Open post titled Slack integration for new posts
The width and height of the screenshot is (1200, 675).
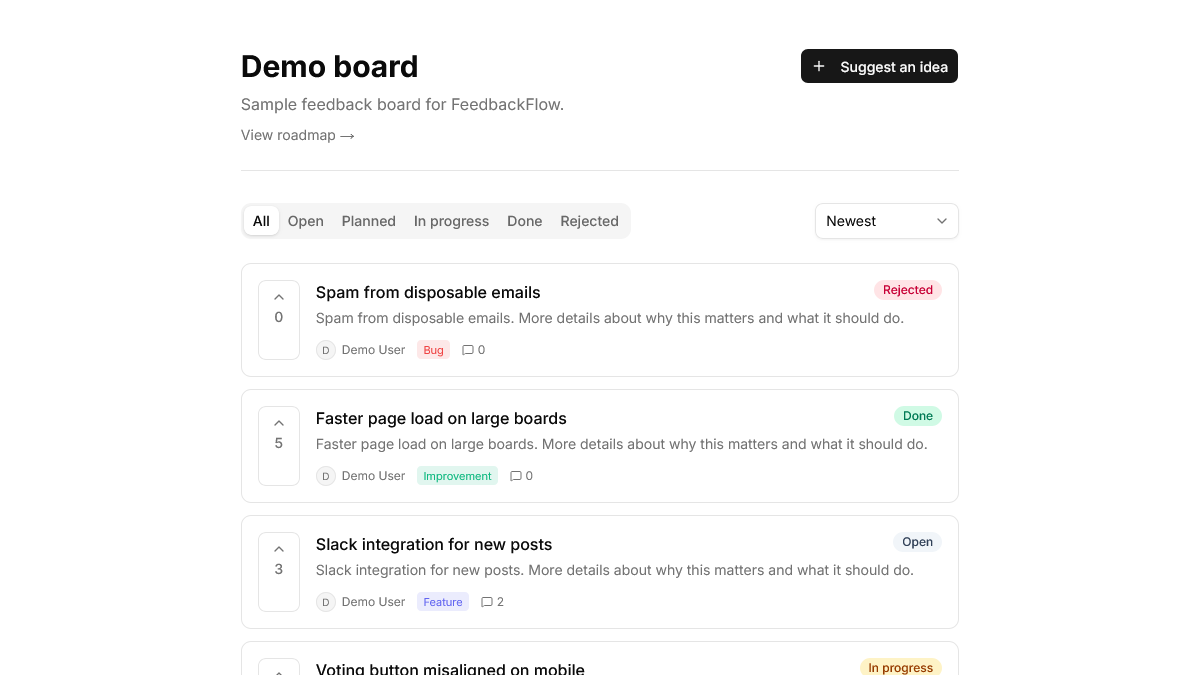click(x=434, y=544)
